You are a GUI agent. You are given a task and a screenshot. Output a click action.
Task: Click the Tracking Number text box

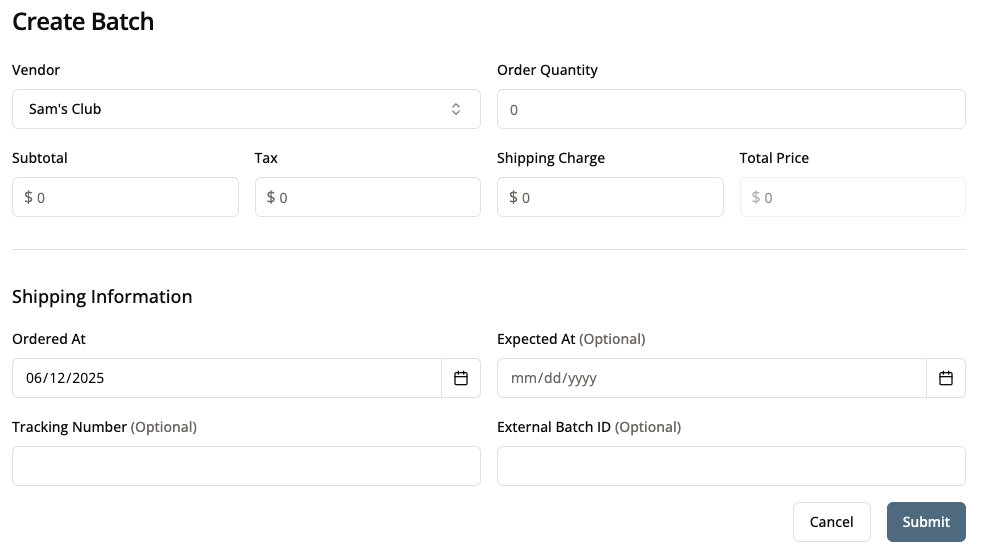click(x=246, y=466)
